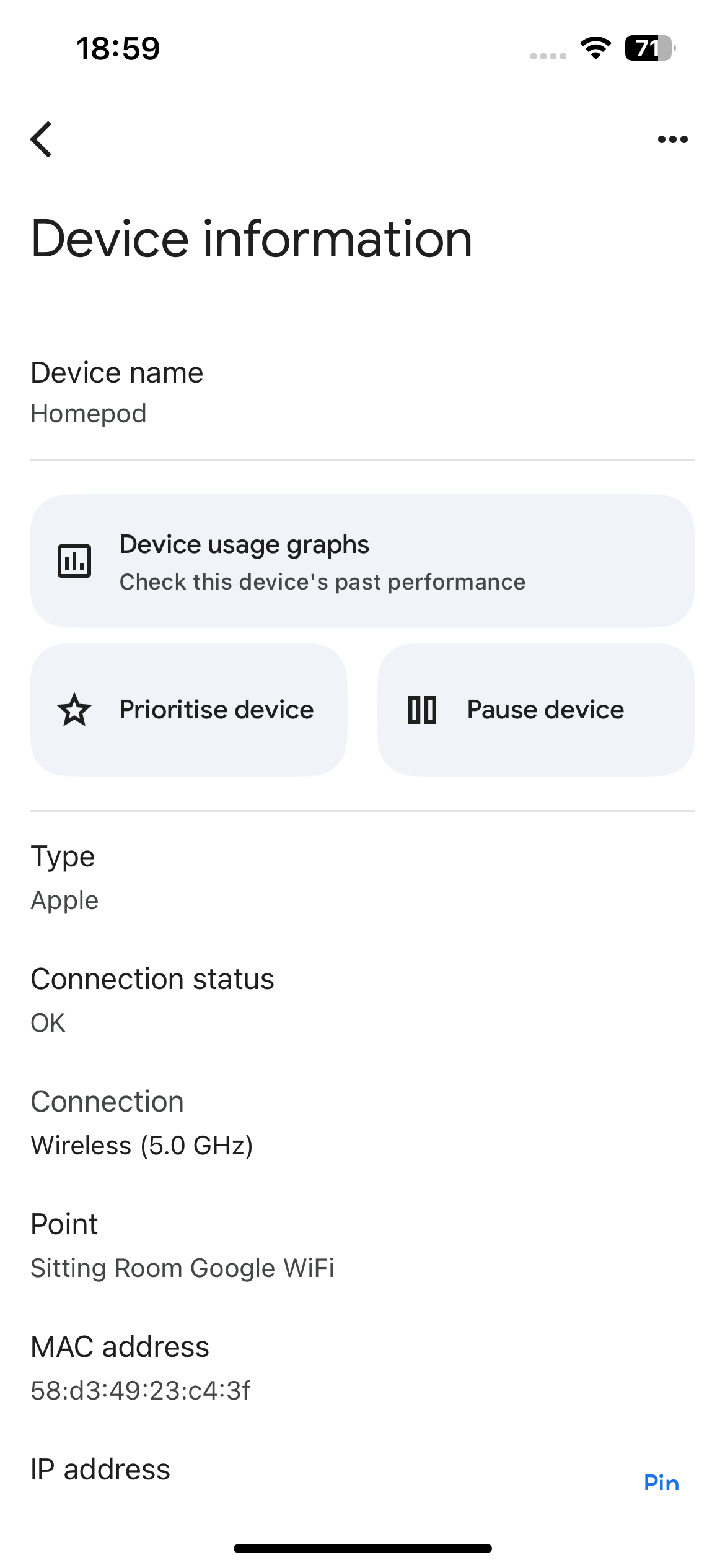
Task: Open Device usage graphs card
Action: tap(362, 561)
